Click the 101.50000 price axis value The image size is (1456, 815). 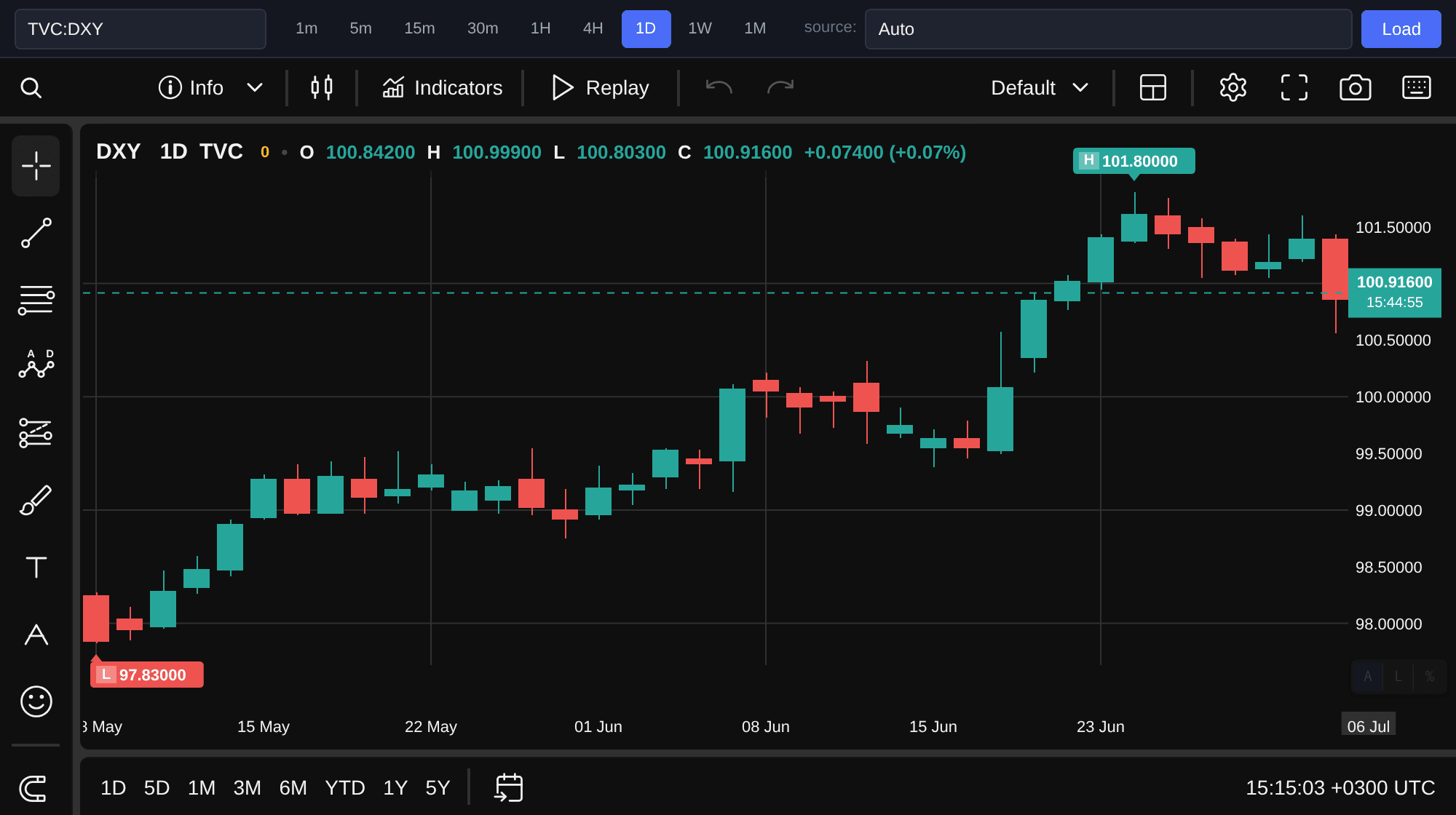click(1393, 228)
